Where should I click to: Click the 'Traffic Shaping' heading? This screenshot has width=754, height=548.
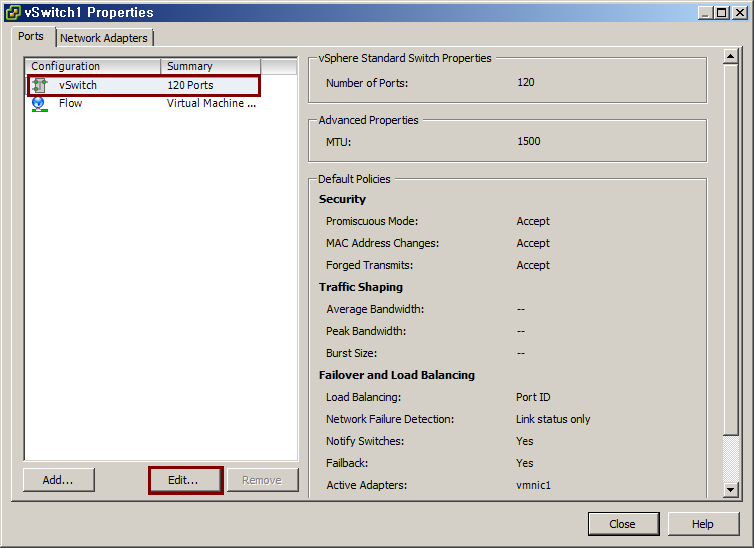coord(361,287)
